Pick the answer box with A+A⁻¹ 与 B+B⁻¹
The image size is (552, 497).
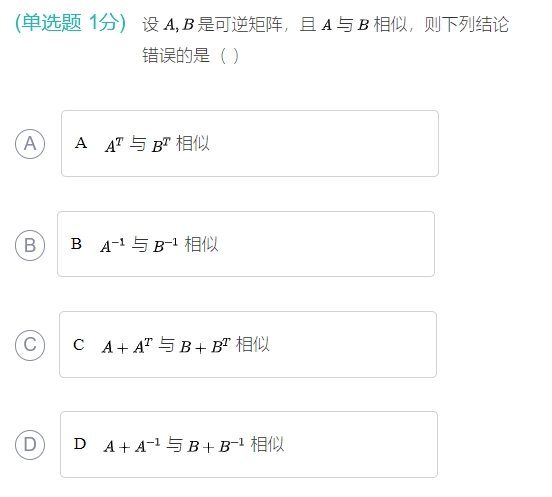point(249,444)
